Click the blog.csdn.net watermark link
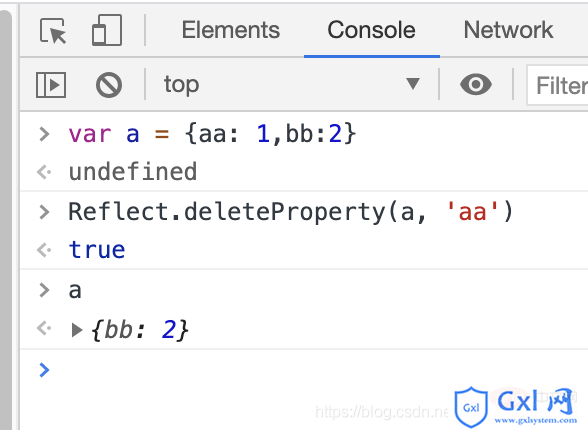588x430 pixels. coord(381,412)
